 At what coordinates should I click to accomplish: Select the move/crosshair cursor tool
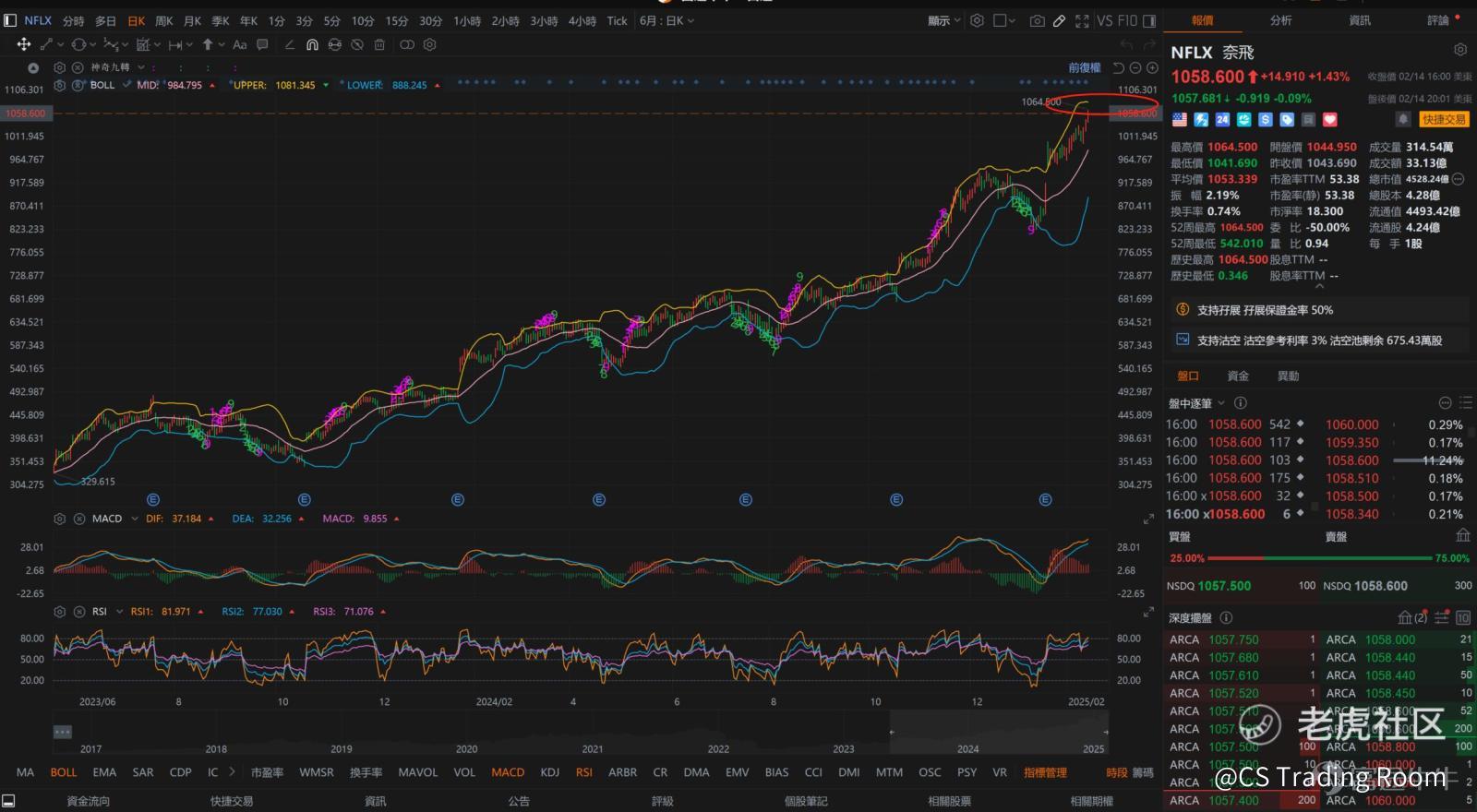tap(23, 44)
